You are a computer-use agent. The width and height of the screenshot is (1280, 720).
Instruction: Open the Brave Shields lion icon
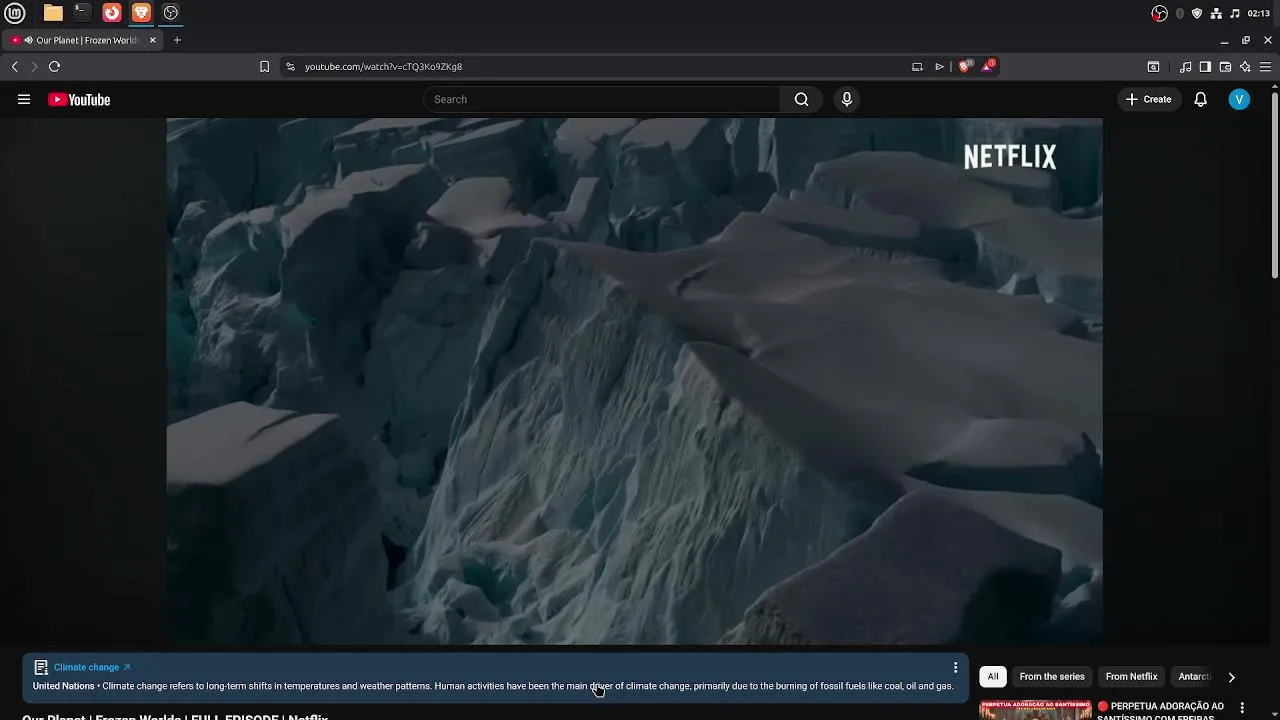965,66
